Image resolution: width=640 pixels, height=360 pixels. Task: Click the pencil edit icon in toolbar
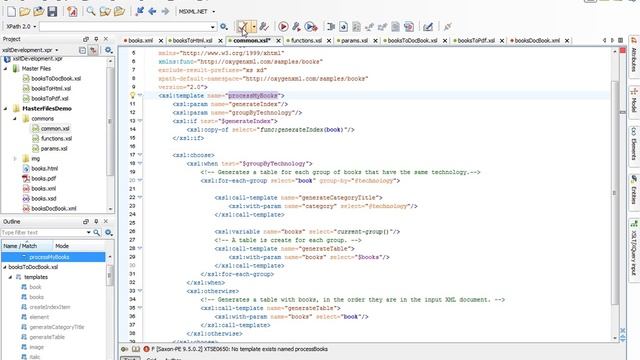(x=428, y=27)
